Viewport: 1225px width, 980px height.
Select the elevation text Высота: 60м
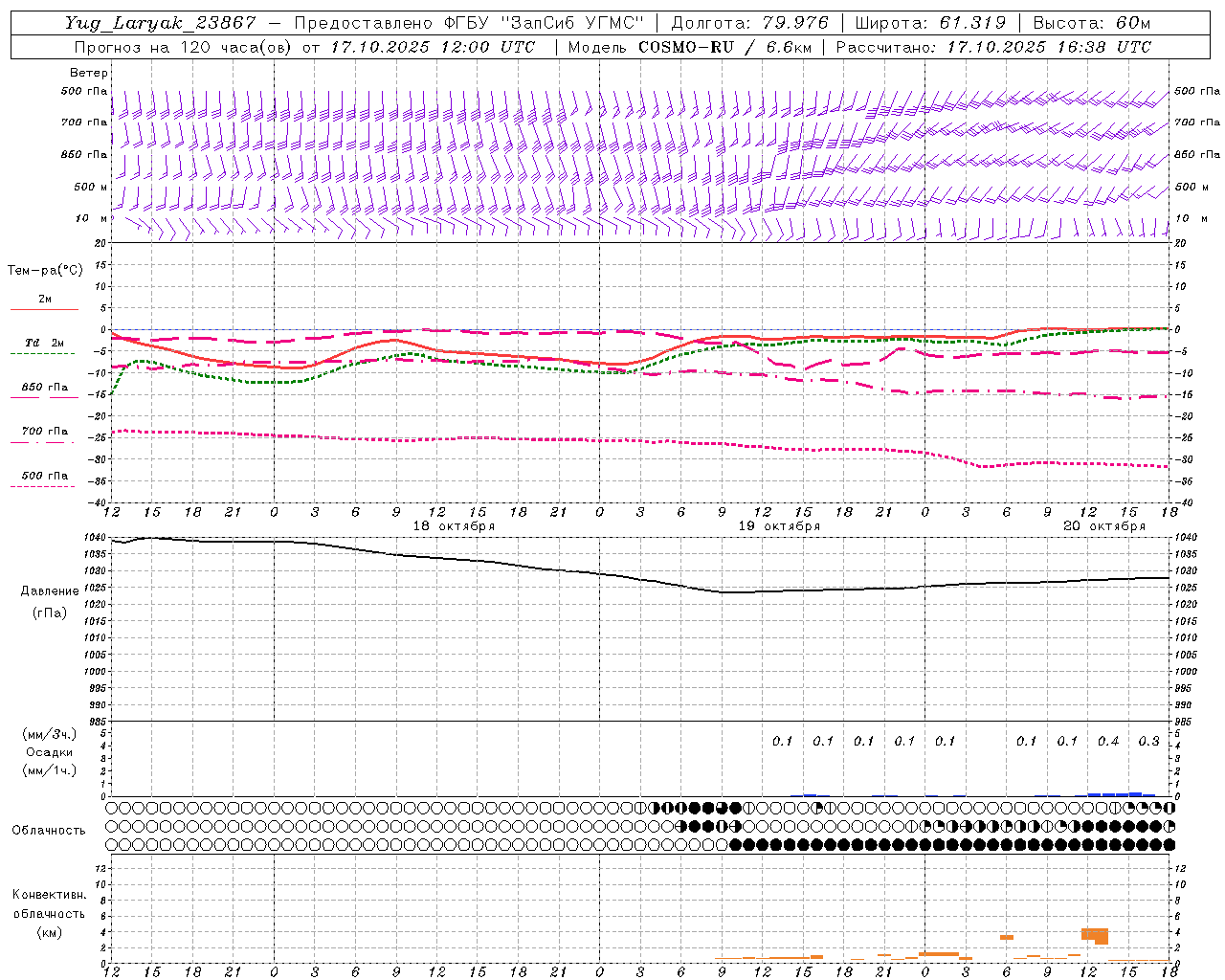[1092, 23]
